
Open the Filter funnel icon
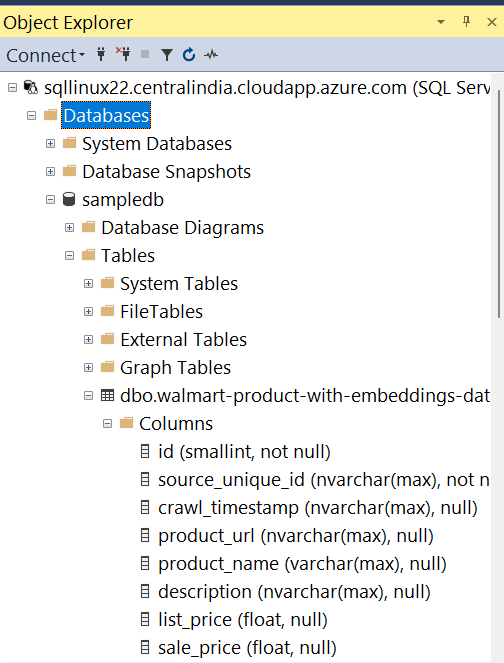(x=167, y=55)
